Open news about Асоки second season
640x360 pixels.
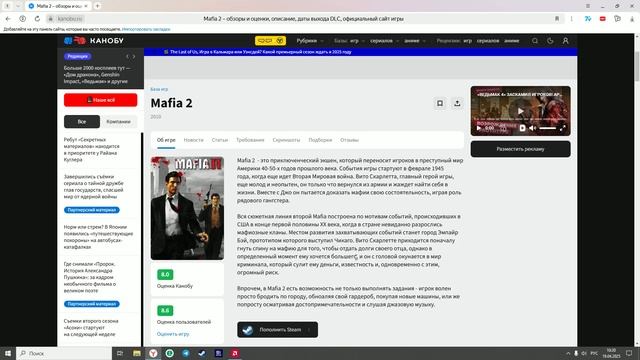[x=91, y=327]
